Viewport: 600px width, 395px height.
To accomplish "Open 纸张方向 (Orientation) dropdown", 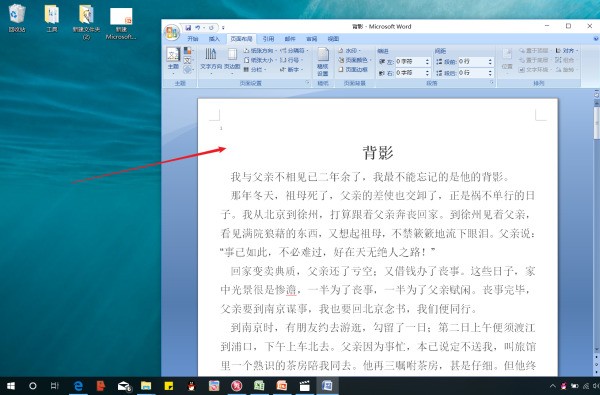I will point(260,51).
